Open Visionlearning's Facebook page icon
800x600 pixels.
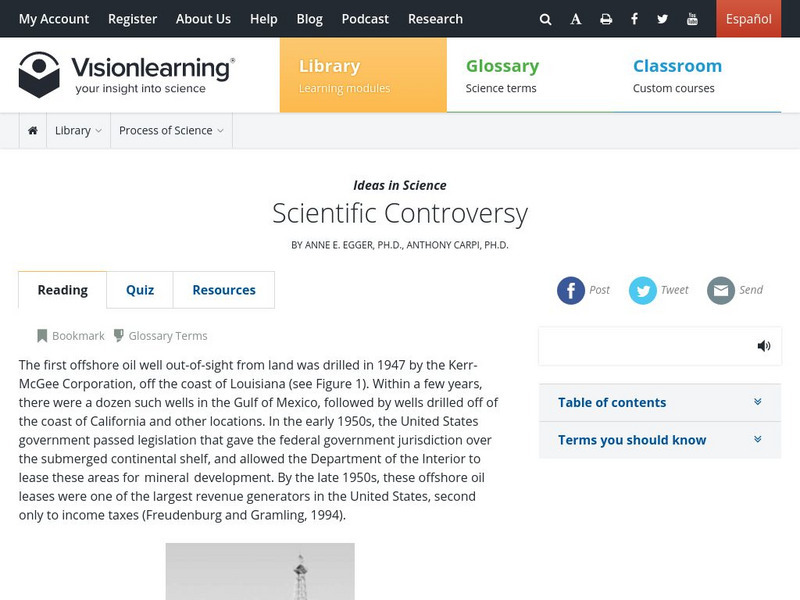(x=634, y=19)
